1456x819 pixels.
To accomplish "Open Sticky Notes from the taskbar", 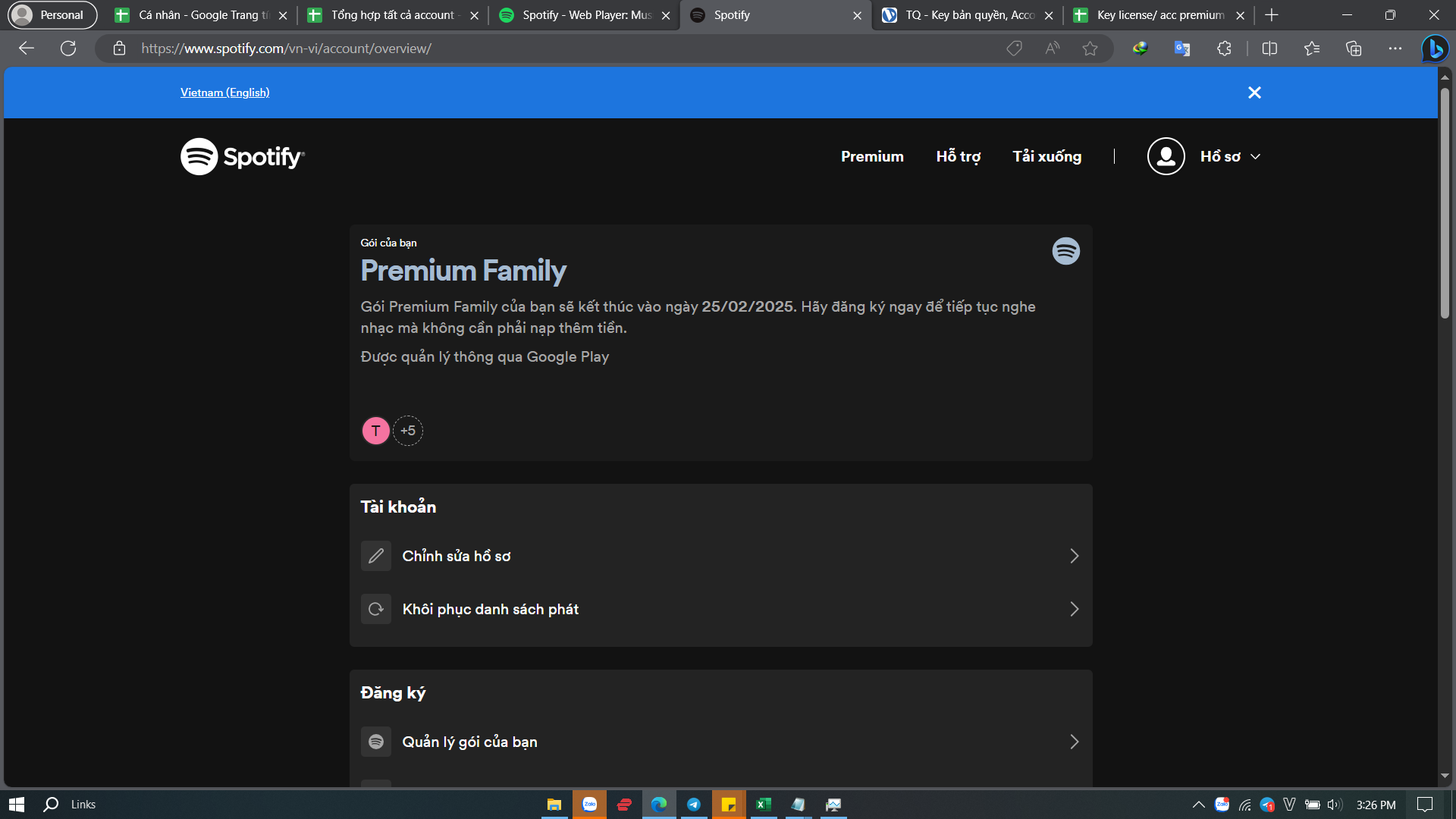I will point(728,805).
